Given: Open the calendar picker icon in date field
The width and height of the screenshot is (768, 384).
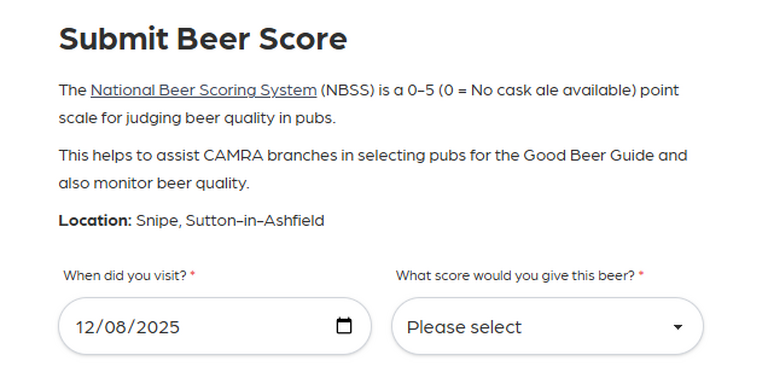Looking at the screenshot, I should [344, 326].
